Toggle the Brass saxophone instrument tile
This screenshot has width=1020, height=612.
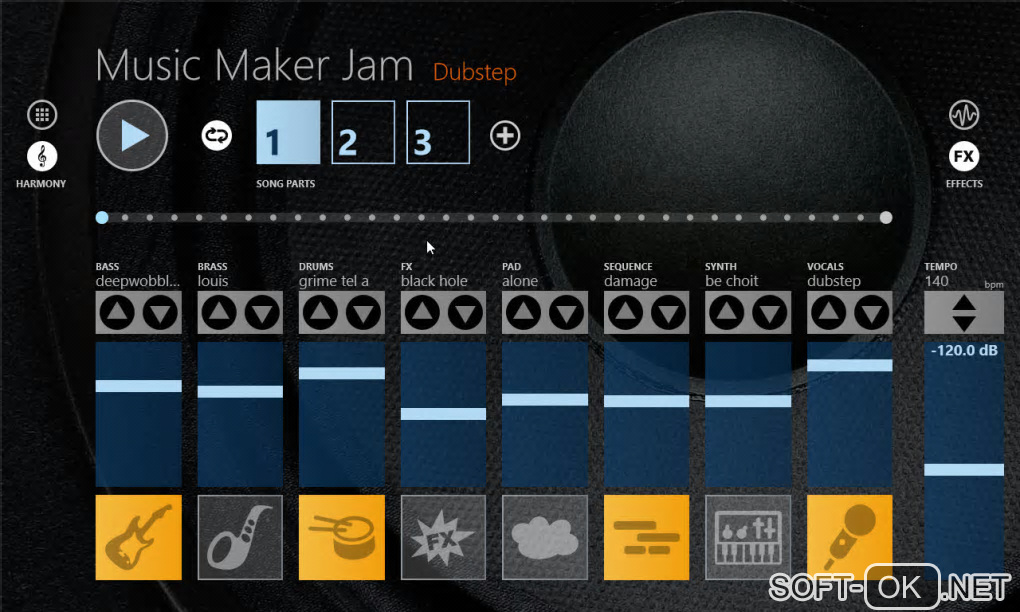coord(240,537)
